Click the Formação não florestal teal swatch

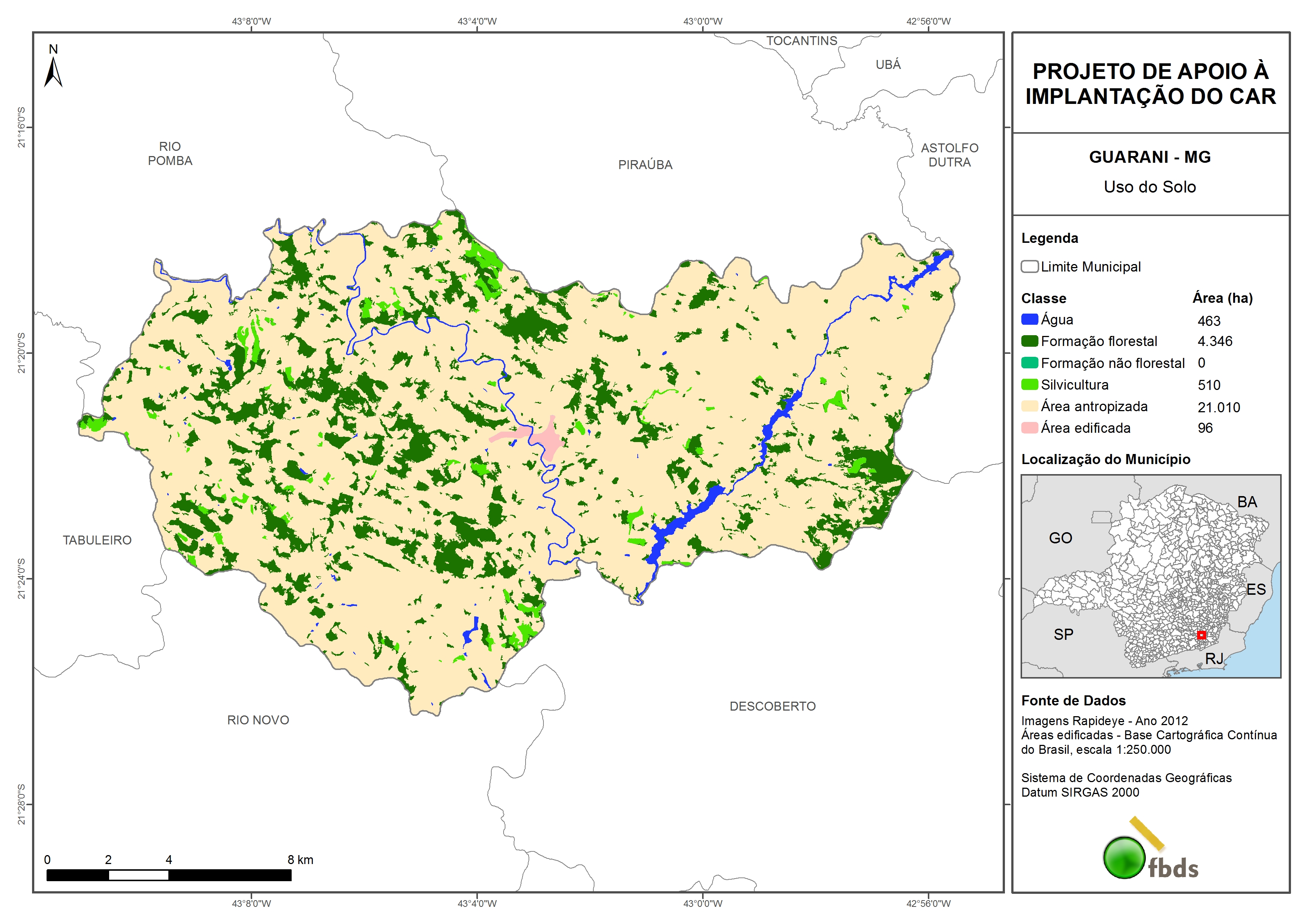(1029, 363)
